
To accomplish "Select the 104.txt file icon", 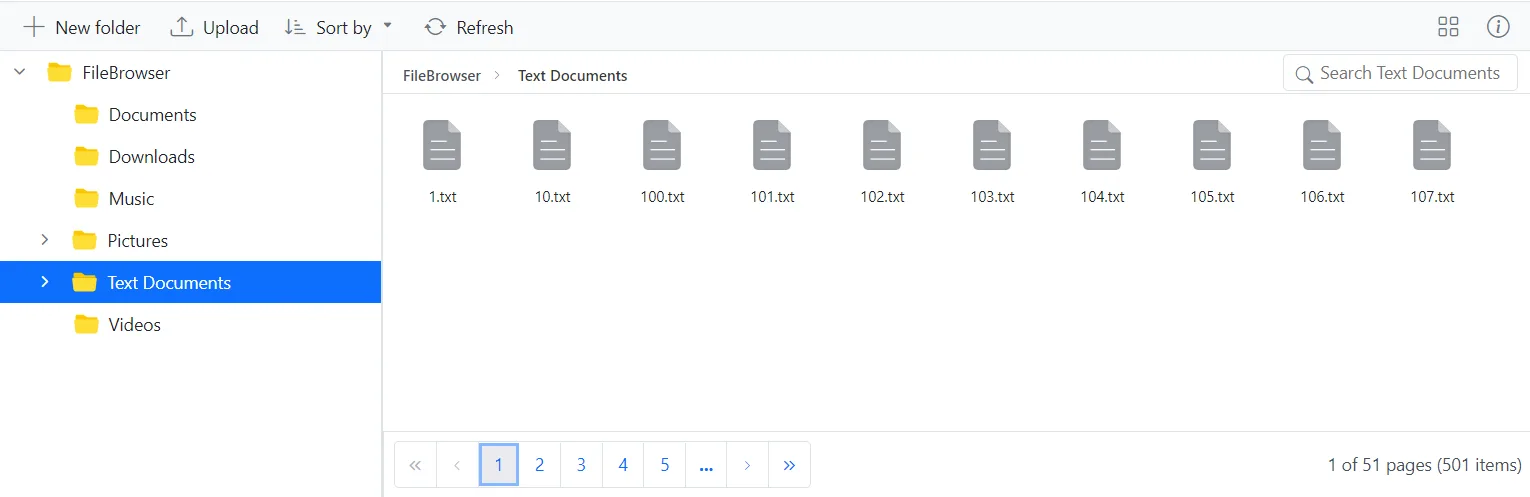I will coord(1102,145).
